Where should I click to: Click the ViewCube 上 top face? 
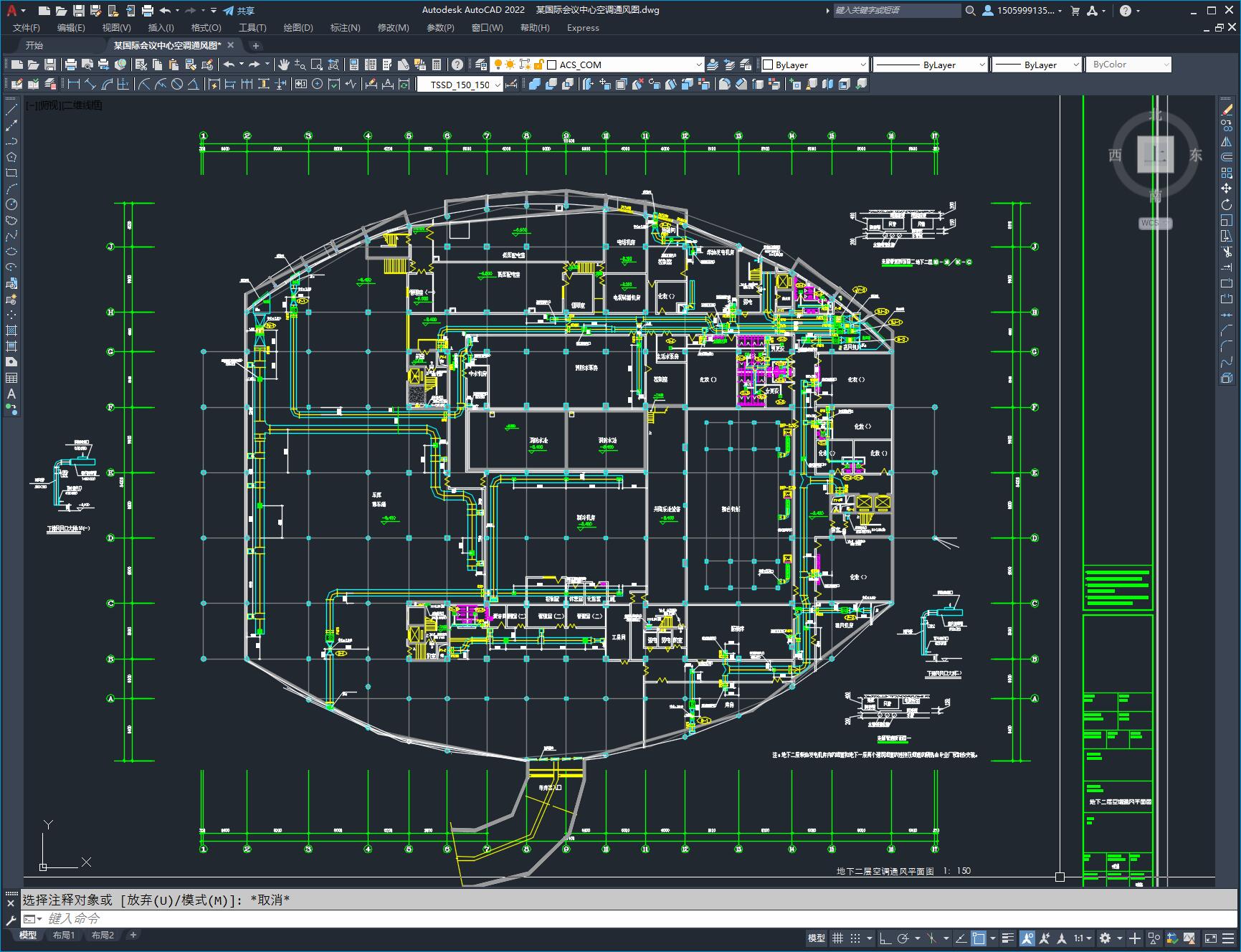tap(1156, 154)
